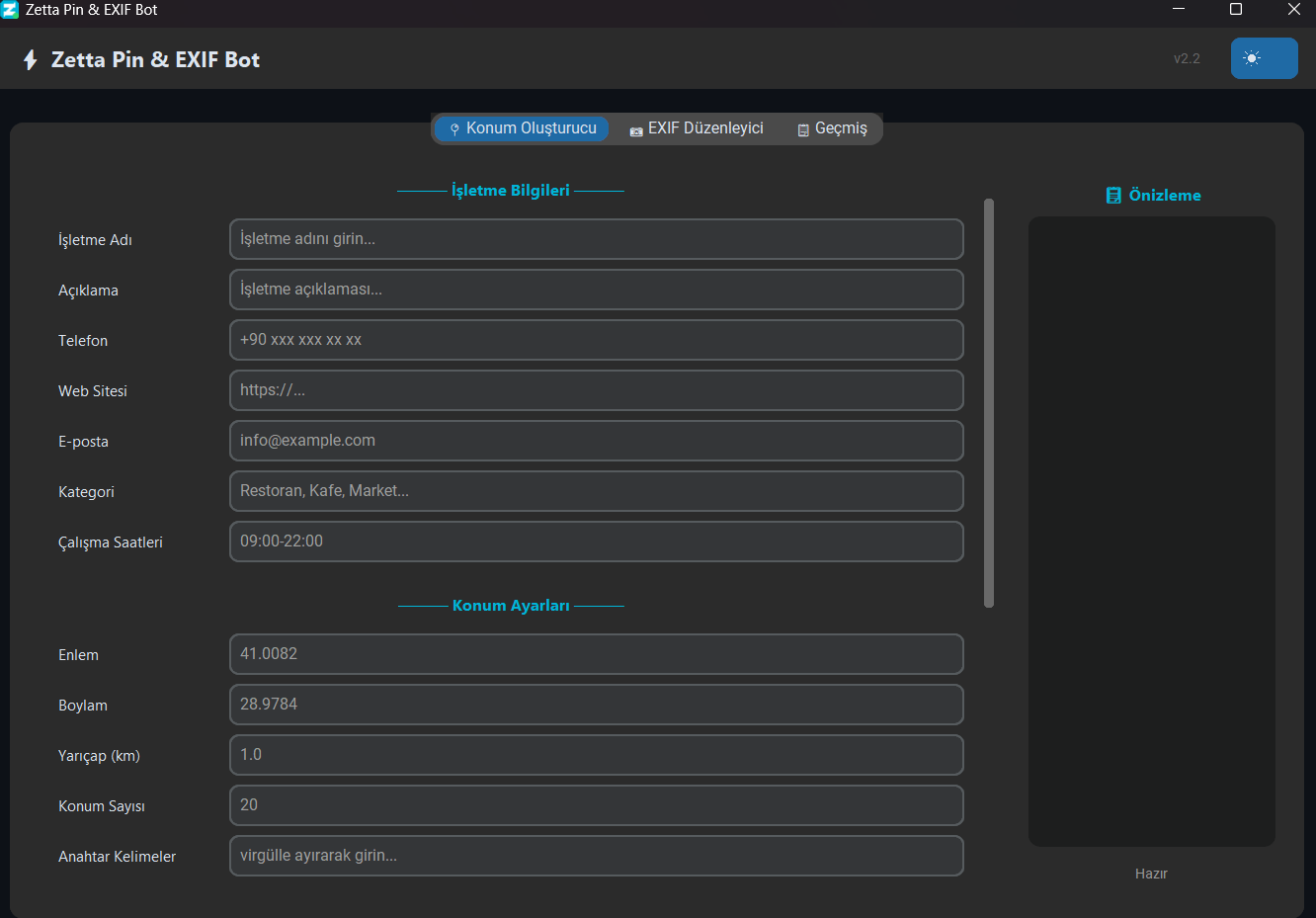
Task: Click the Çalışma Saatleri label
Action: [111, 542]
